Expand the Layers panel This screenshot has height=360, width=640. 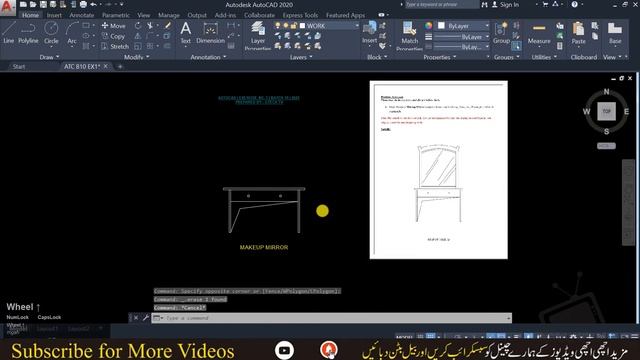301,57
